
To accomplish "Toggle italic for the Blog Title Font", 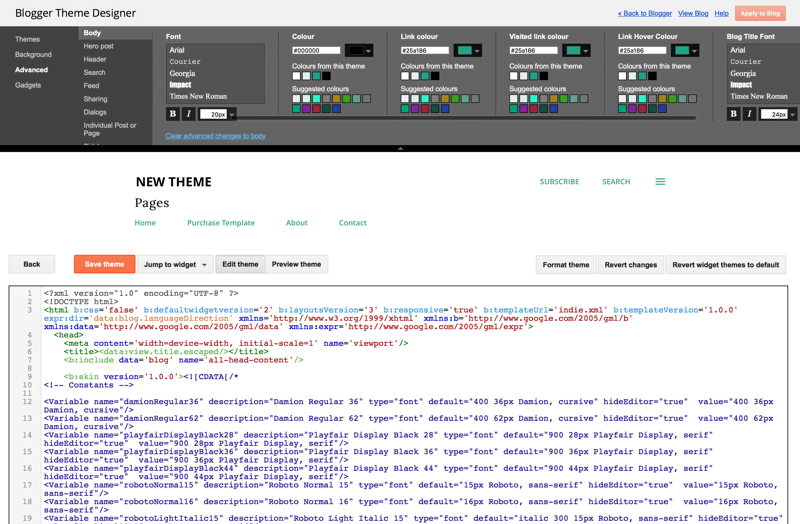I will (x=749, y=114).
